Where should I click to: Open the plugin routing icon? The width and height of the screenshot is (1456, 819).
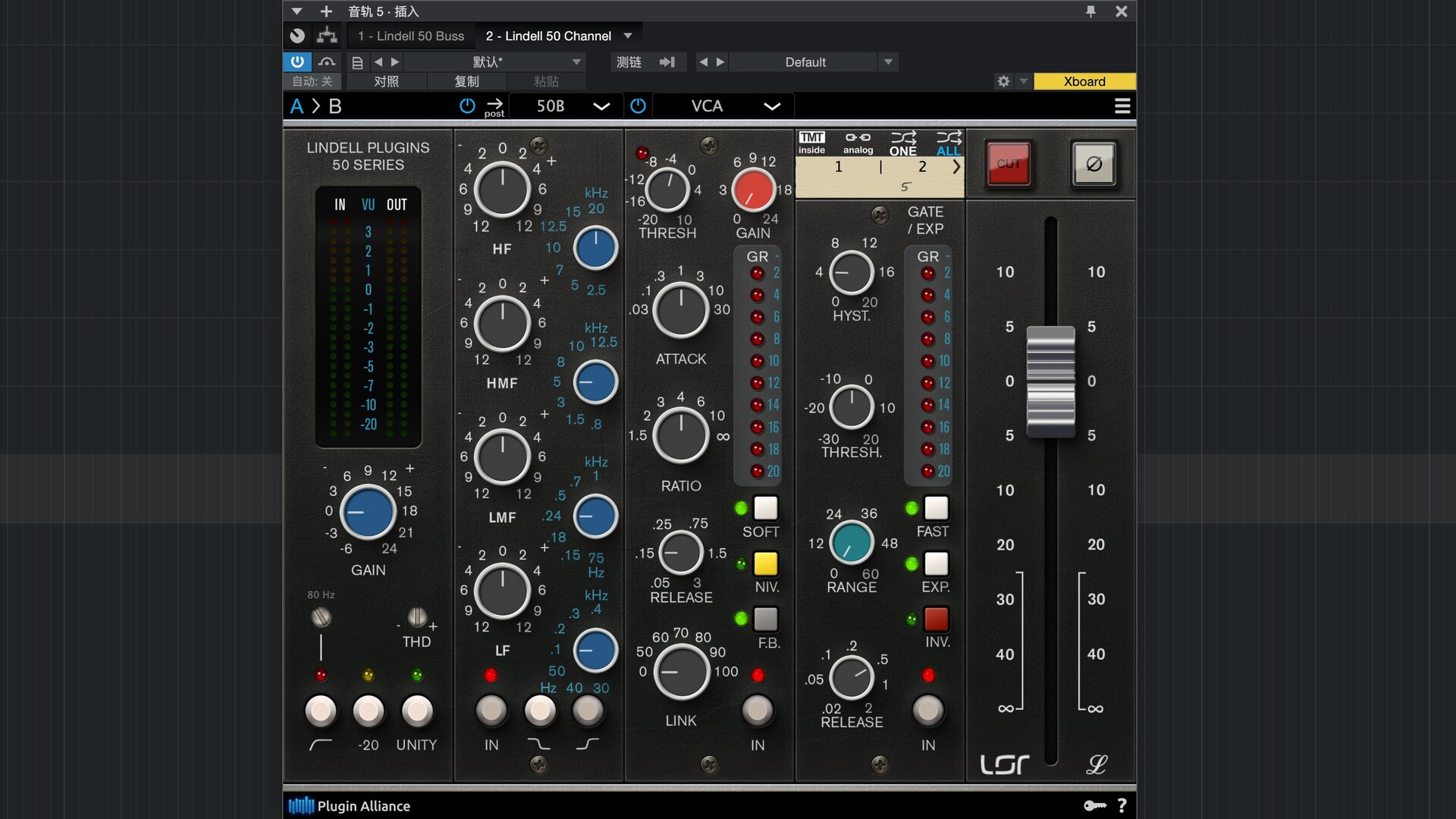pyautogui.click(x=327, y=36)
